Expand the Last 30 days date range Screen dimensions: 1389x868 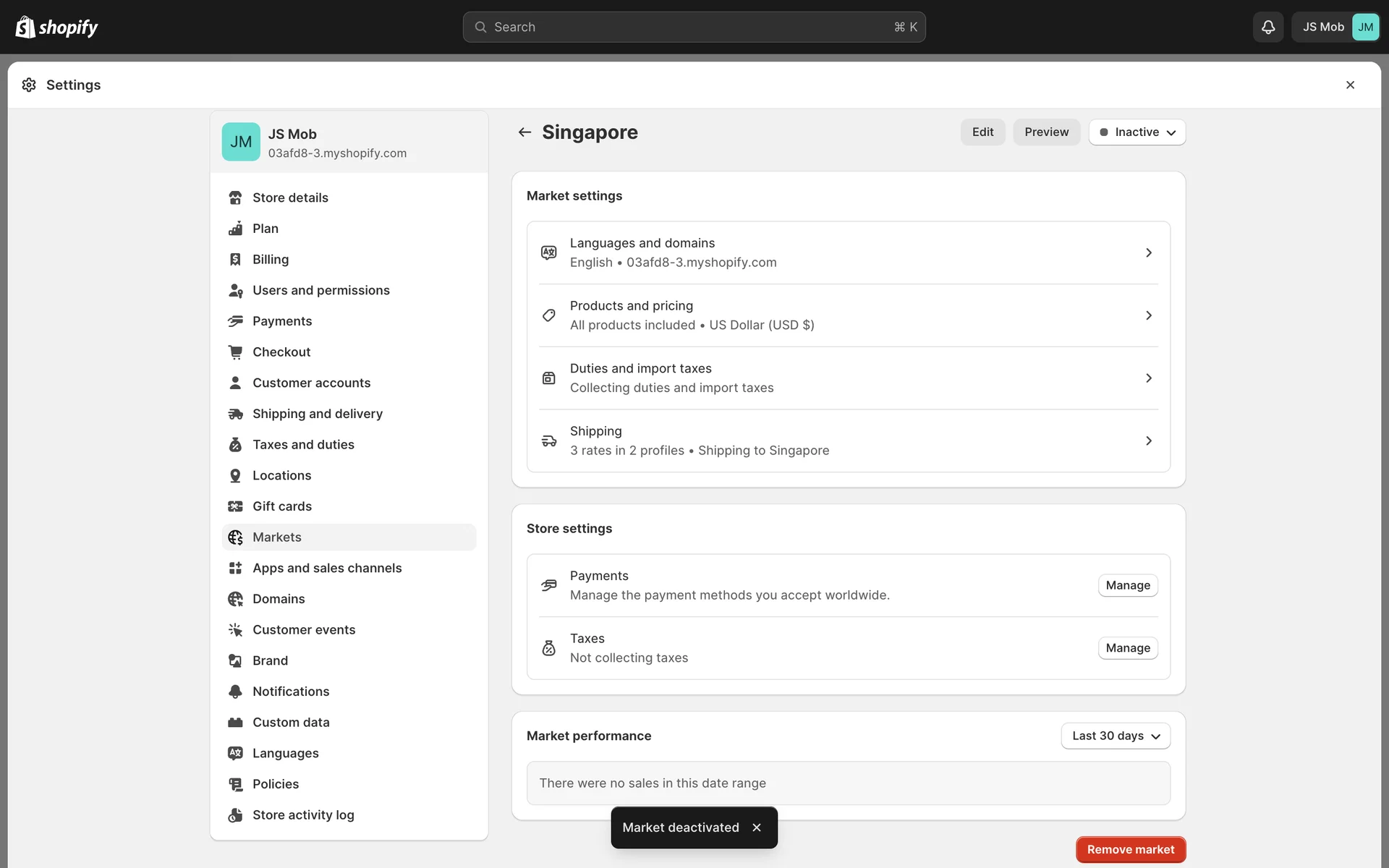1115,736
